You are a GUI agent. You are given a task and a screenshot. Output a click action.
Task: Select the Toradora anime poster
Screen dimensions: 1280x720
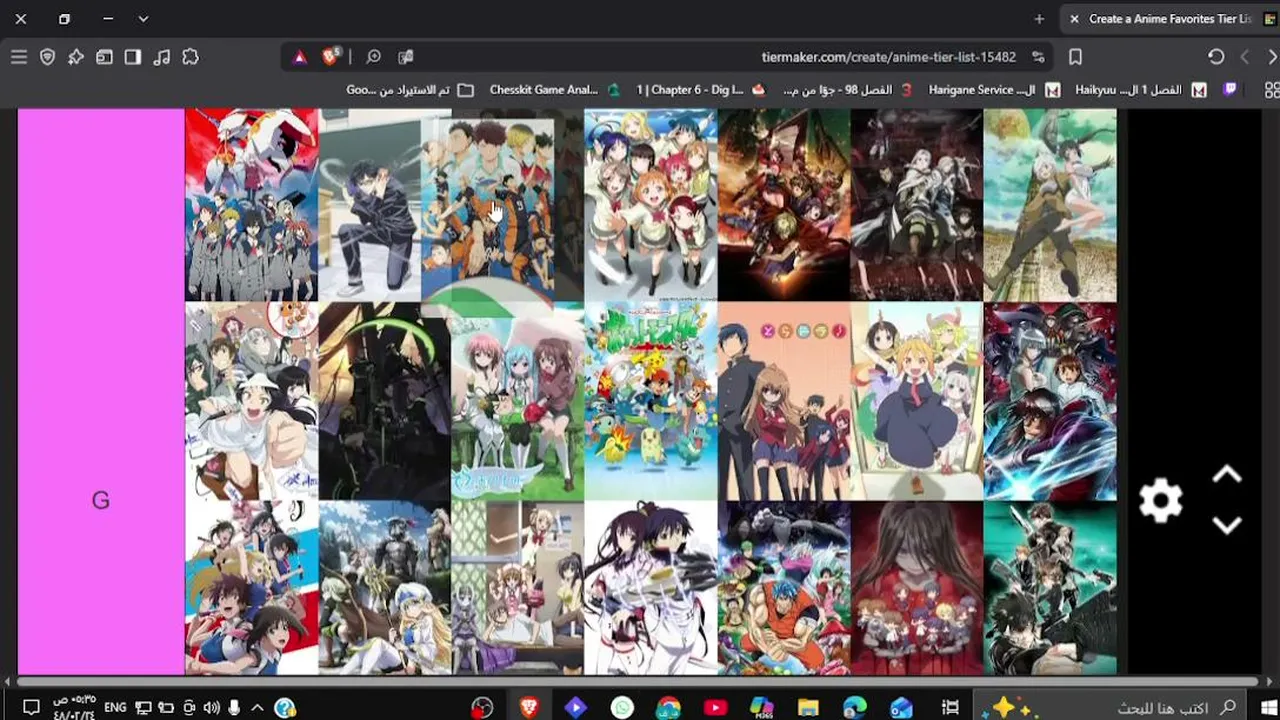tap(784, 402)
